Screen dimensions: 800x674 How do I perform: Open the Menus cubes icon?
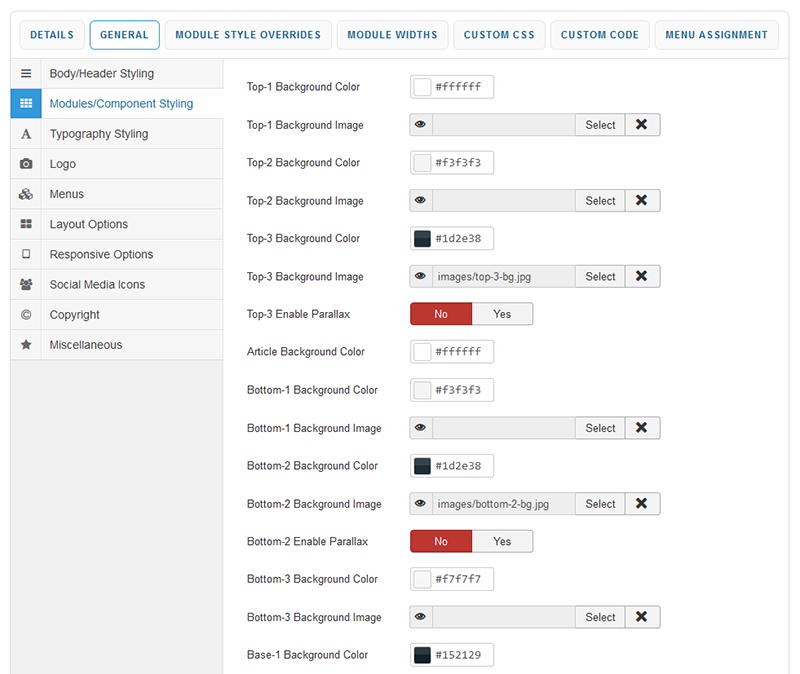[26, 194]
